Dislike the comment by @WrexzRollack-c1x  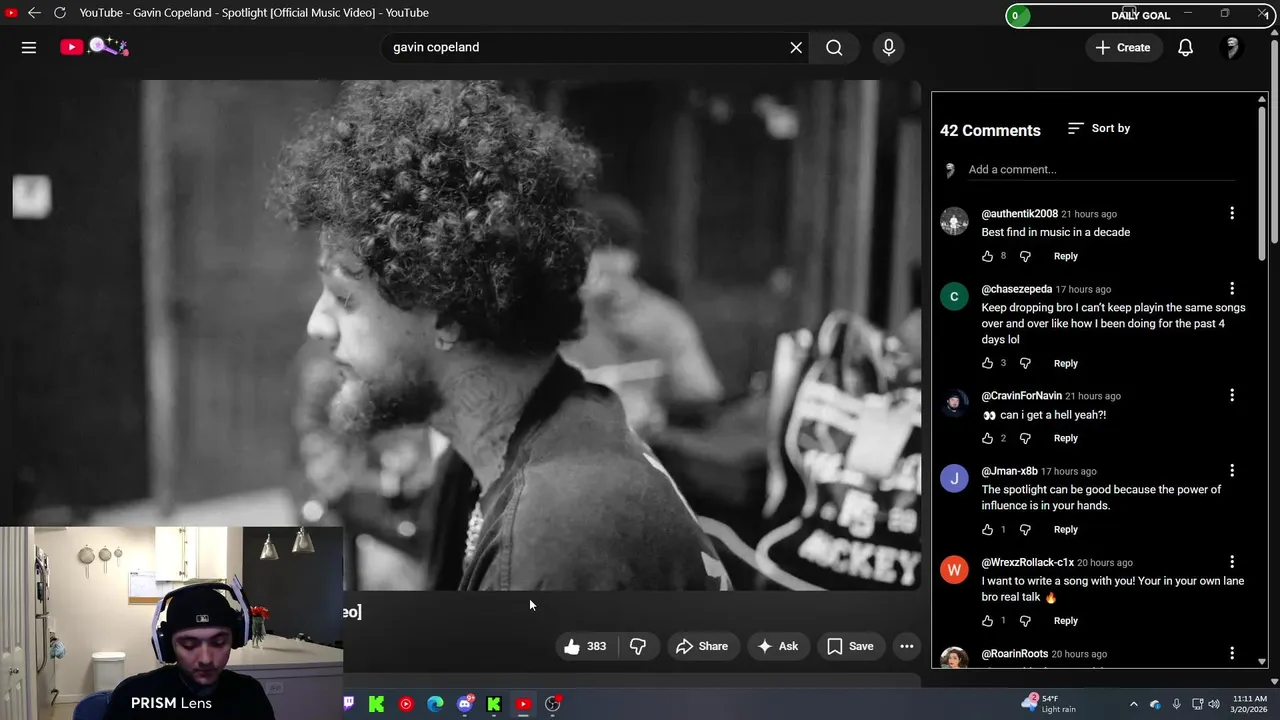click(x=1025, y=620)
